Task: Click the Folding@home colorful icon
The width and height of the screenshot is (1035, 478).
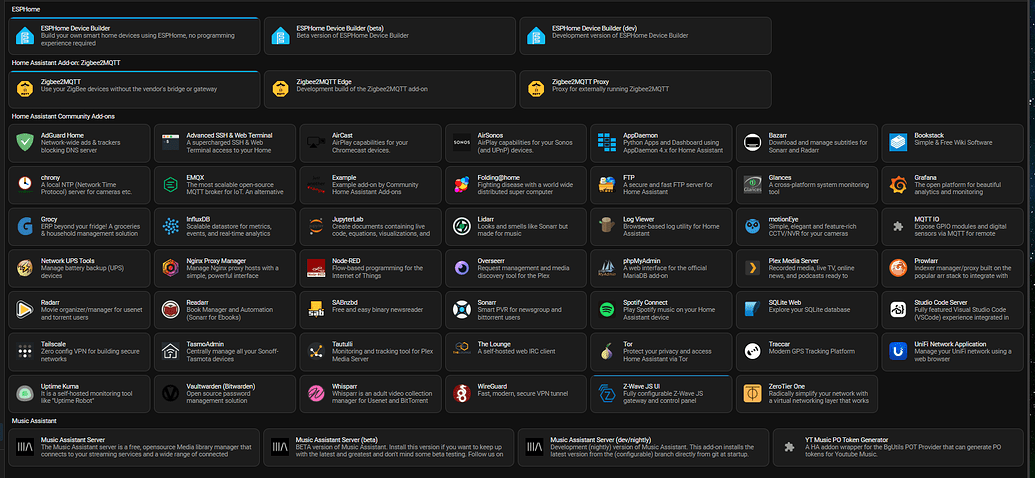Action: 461,184
